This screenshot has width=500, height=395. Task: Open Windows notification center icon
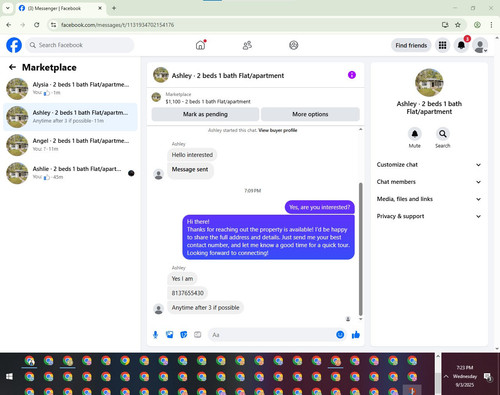[488, 377]
